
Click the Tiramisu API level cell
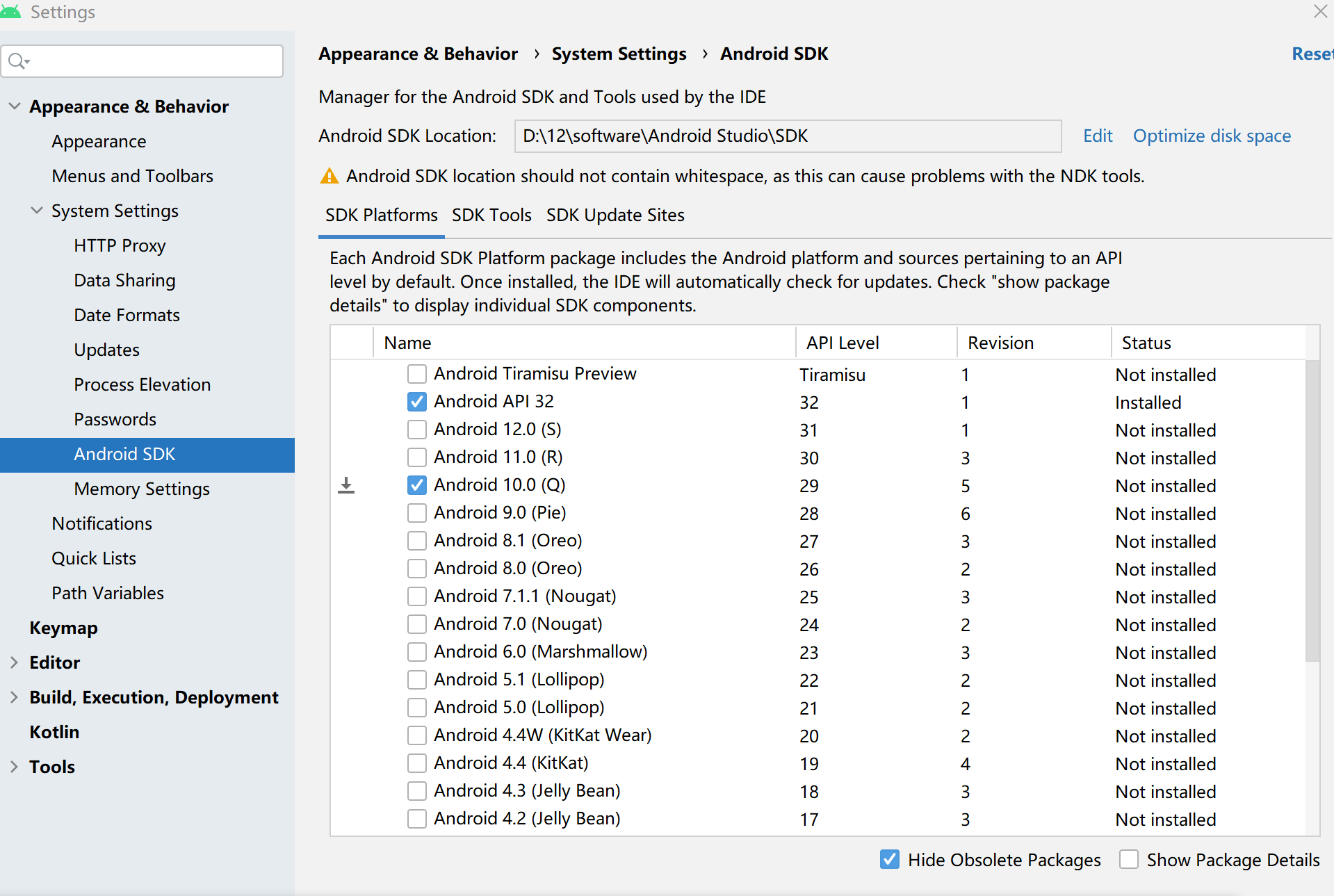coord(832,375)
